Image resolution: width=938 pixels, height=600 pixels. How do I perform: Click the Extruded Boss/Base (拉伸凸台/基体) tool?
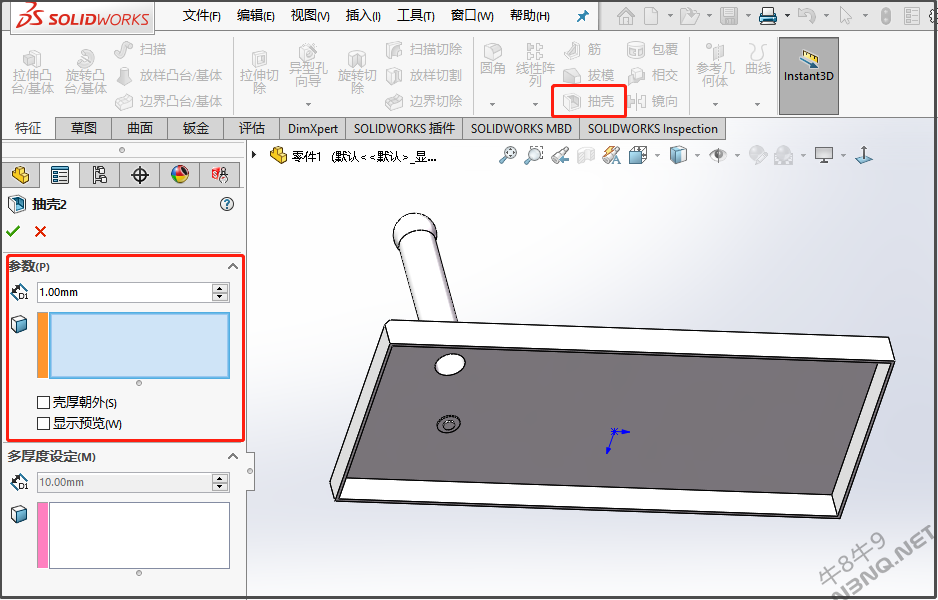coord(33,73)
